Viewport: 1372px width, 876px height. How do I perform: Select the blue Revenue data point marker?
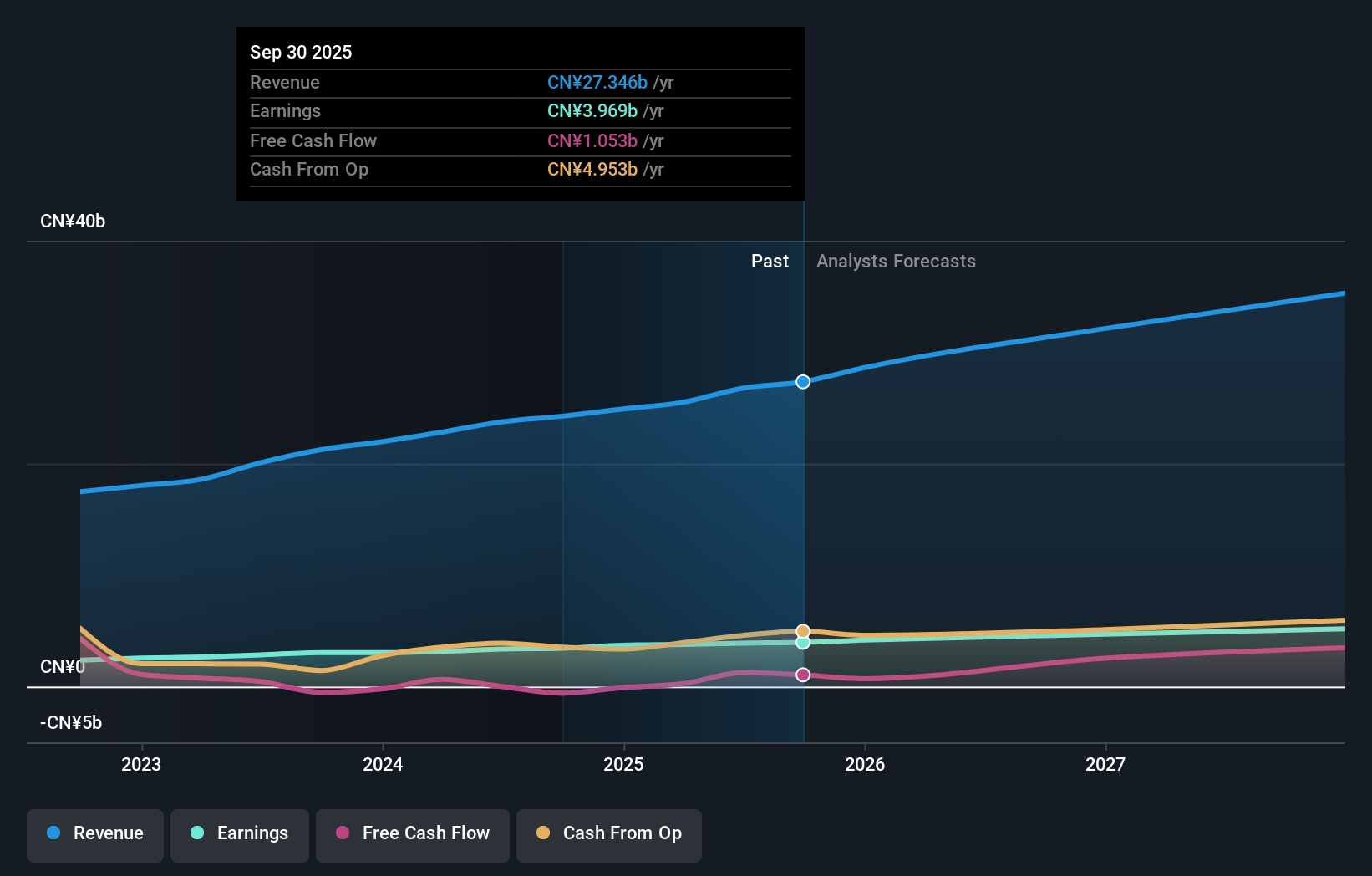(x=803, y=381)
